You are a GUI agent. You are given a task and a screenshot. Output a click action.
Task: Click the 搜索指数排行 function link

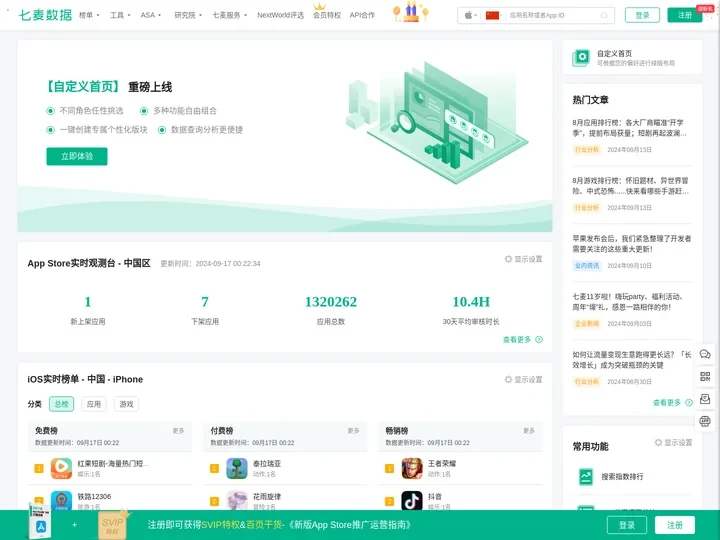(x=622, y=477)
